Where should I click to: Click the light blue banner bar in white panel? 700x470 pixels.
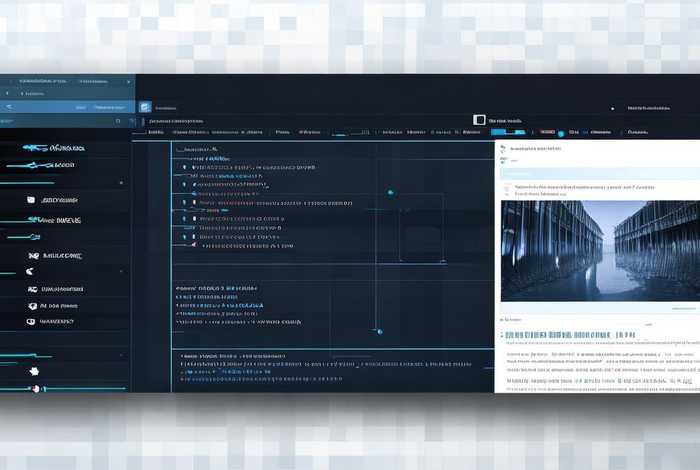[597, 171]
